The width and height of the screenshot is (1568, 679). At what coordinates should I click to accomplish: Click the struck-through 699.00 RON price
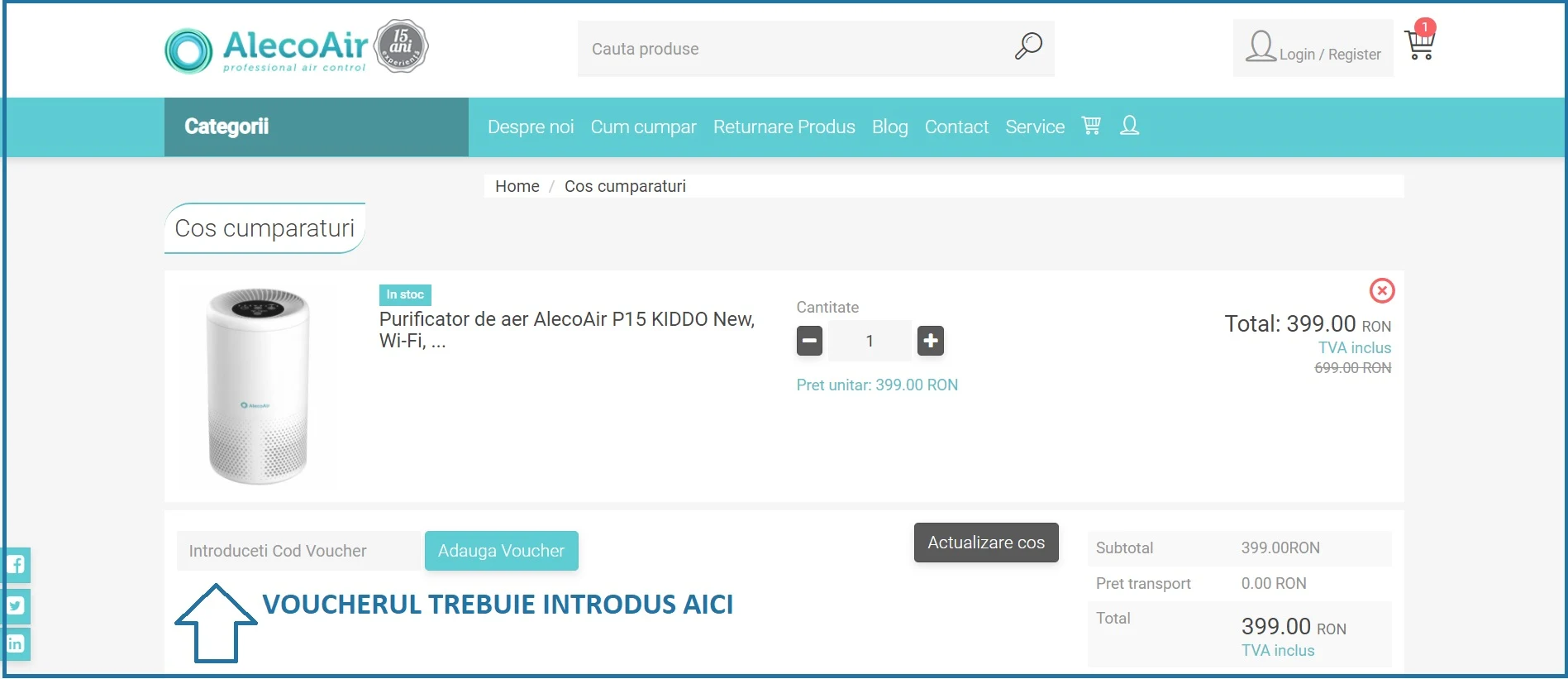[1353, 368]
